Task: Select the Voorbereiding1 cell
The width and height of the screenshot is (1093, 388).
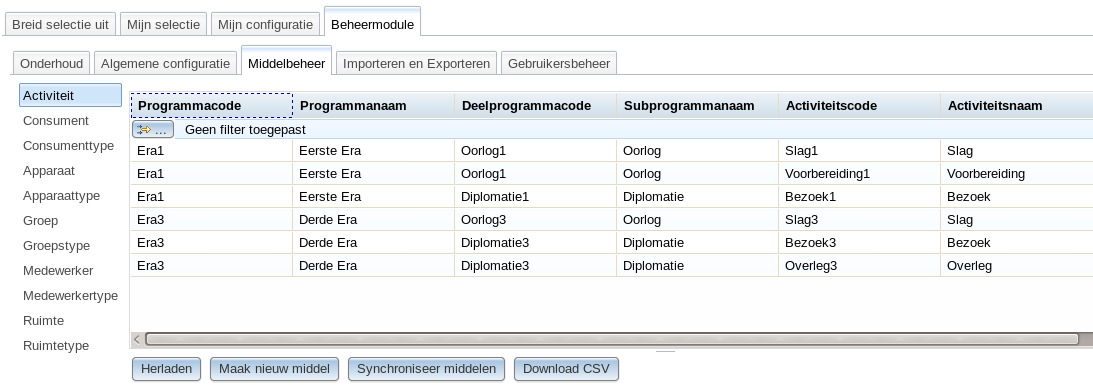Action: pyautogui.click(x=859, y=173)
